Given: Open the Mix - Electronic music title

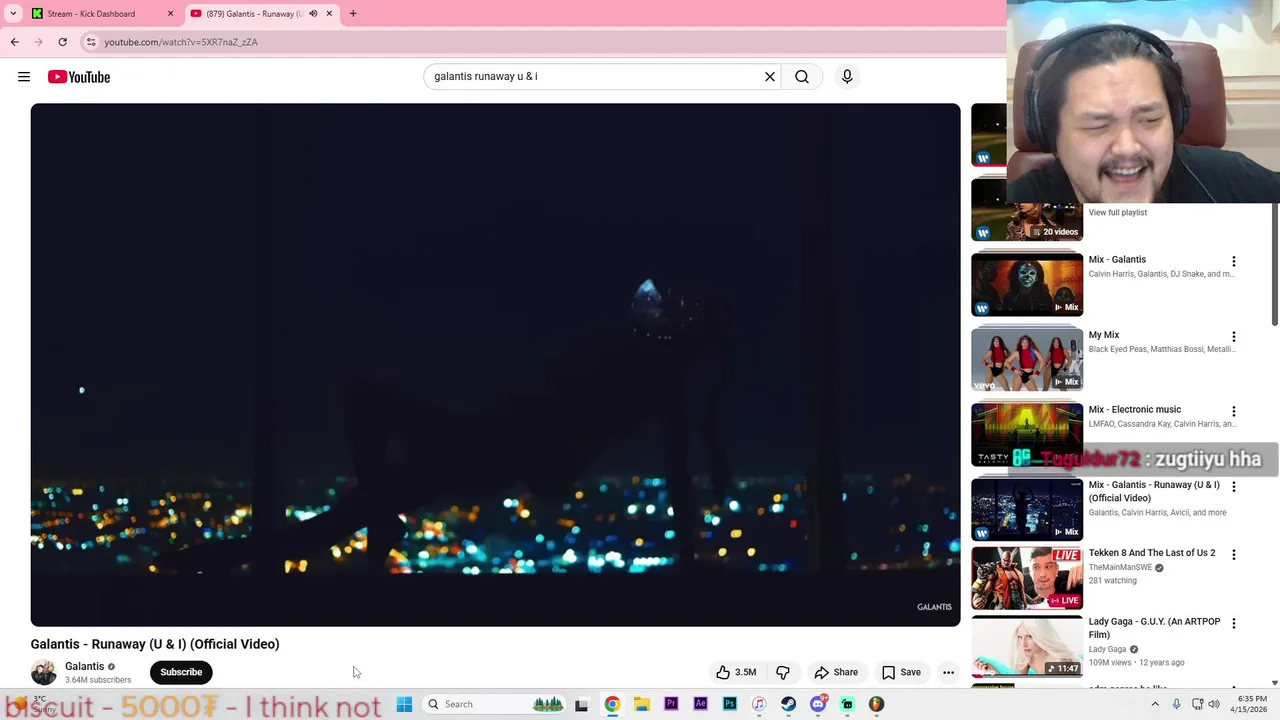Looking at the screenshot, I should click(1134, 409).
